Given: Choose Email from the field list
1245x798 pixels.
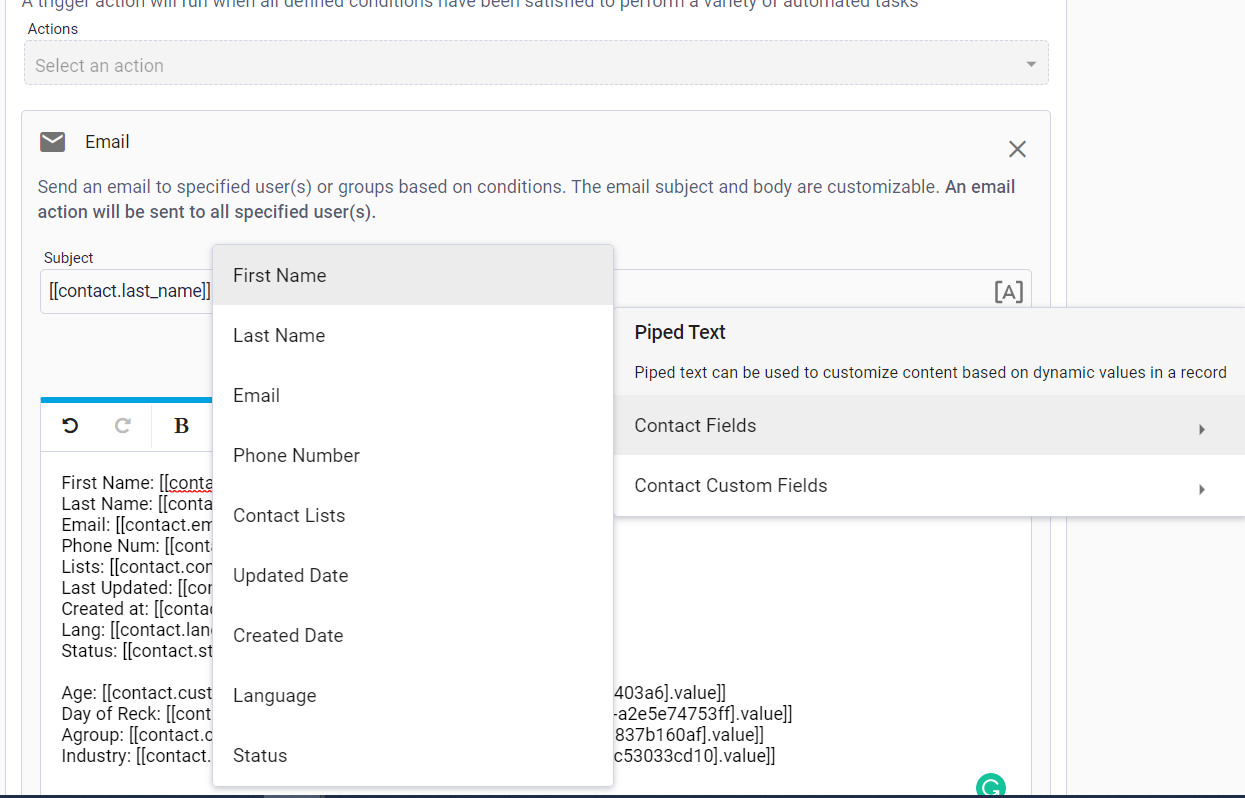Looking at the screenshot, I should [413, 395].
